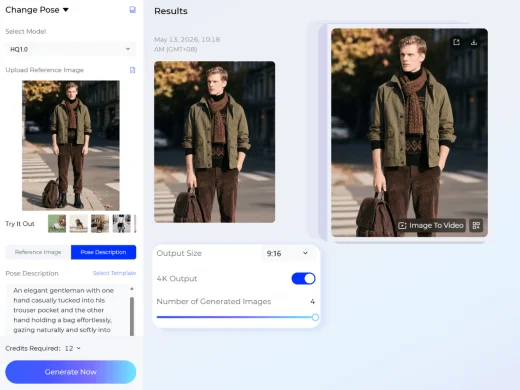Click the number 4 generated images value

[x=312, y=301]
